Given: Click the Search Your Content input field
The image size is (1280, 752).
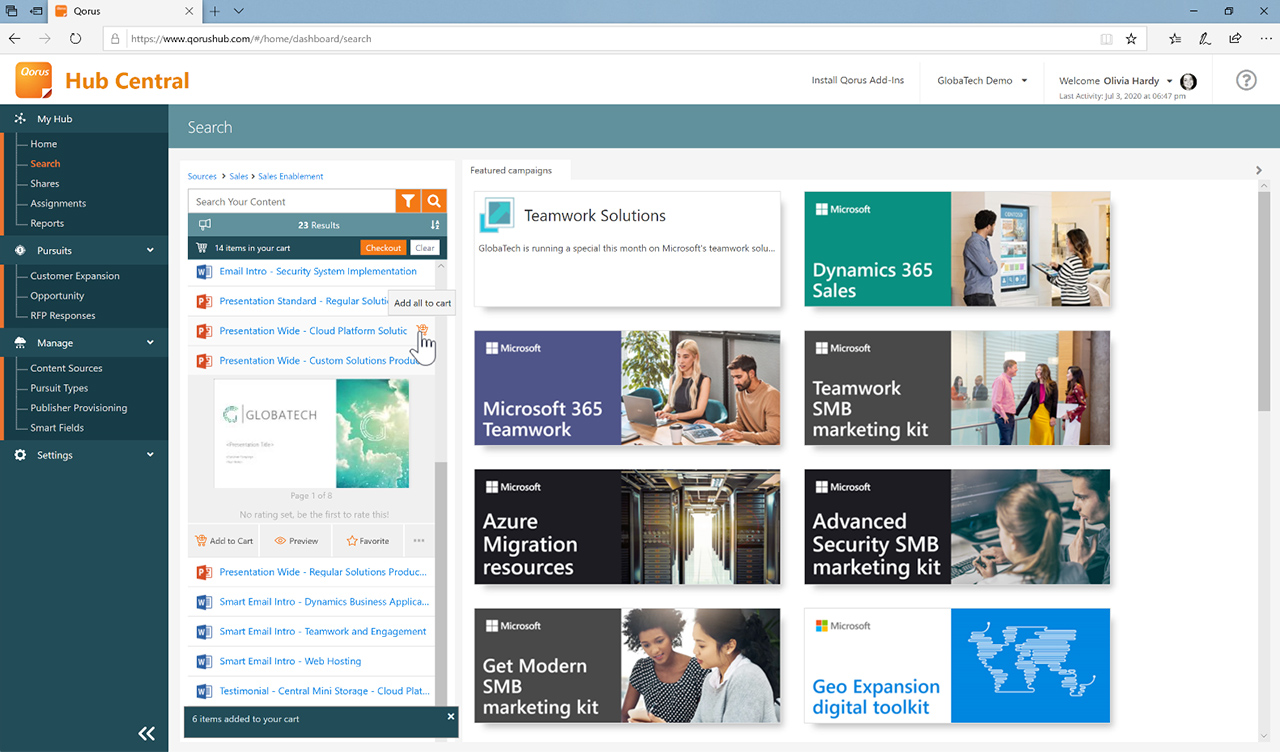Looking at the screenshot, I should (292, 201).
